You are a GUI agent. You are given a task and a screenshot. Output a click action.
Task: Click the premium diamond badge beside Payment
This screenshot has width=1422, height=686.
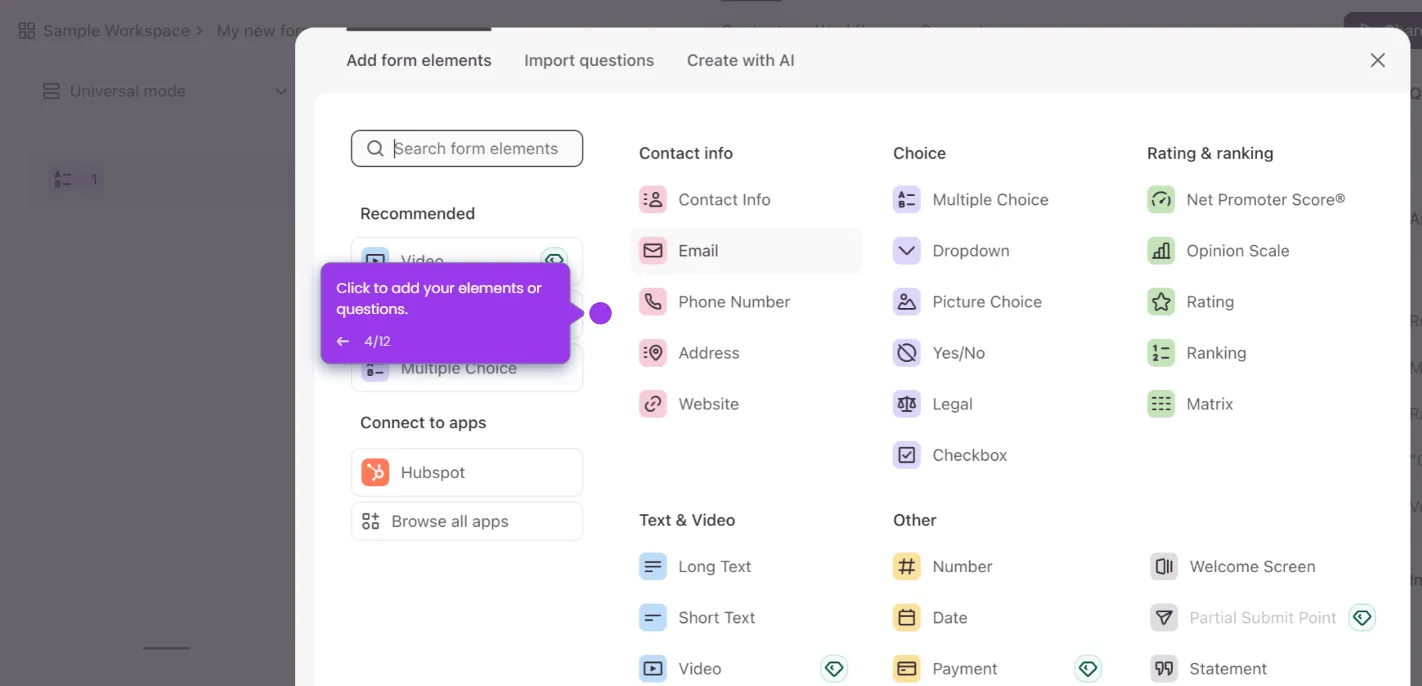pos(1088,668)
